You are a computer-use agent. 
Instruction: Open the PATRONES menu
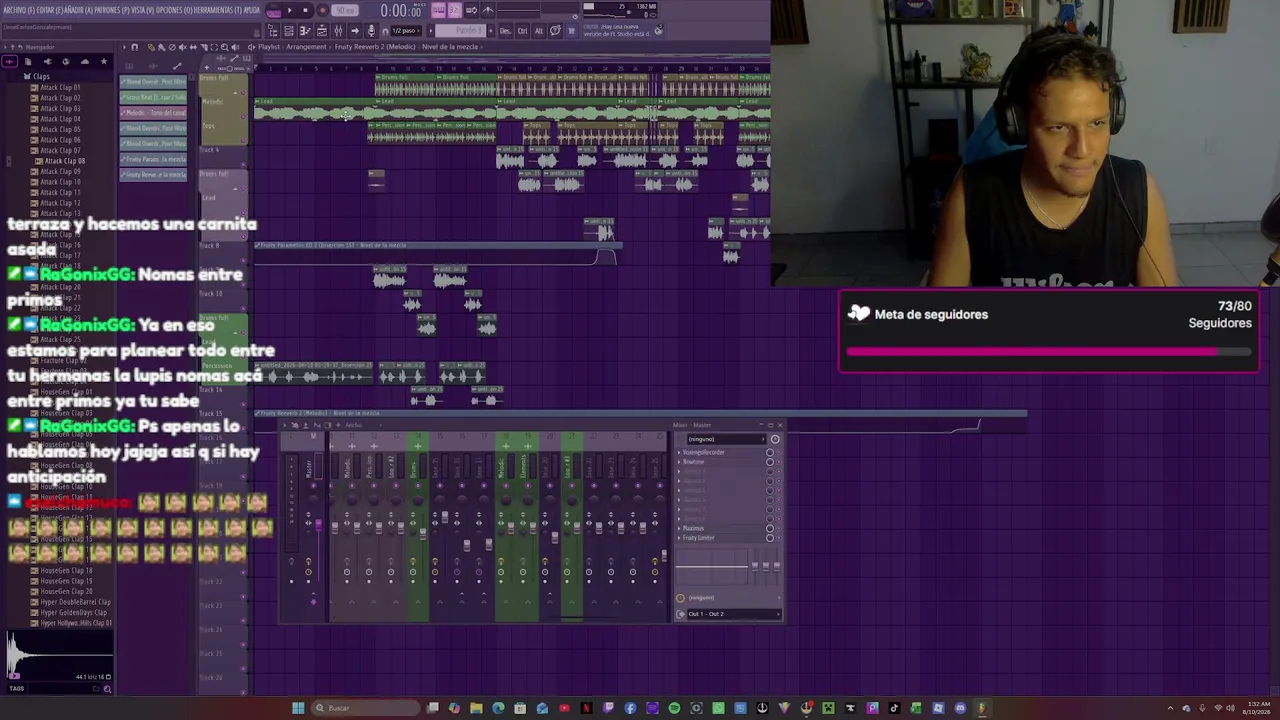tap(114, 11)
